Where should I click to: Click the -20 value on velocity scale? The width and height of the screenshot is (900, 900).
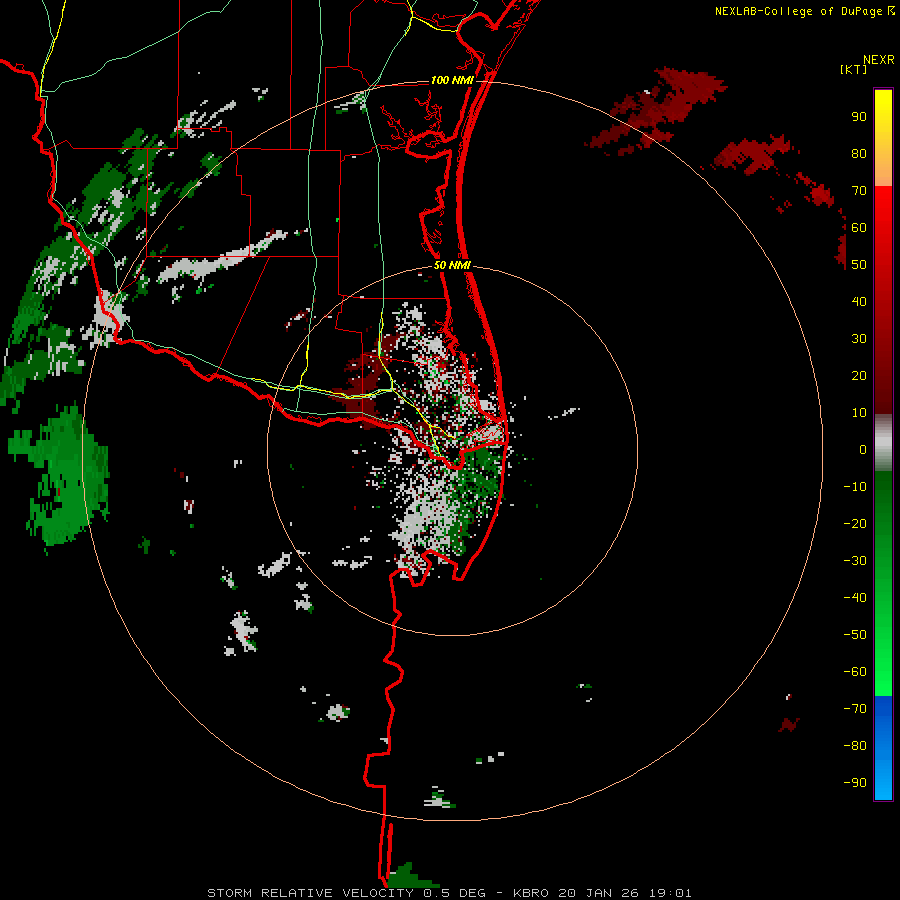coord(855,523)
